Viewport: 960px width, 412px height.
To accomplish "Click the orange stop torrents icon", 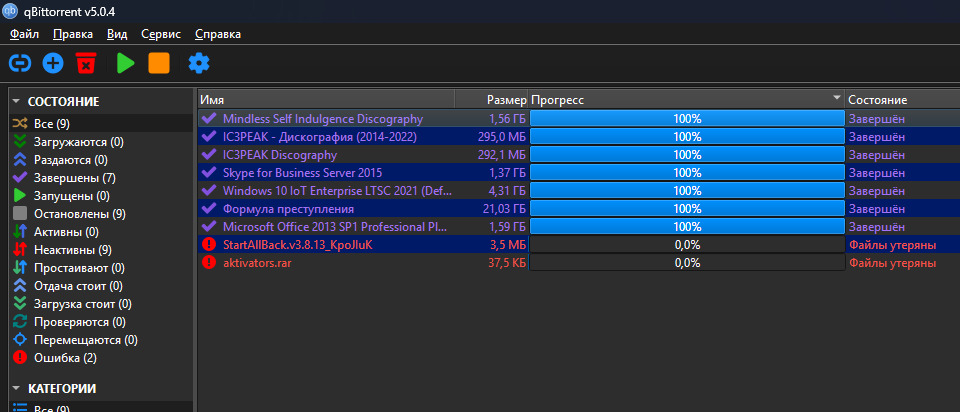I will point(159,63).
